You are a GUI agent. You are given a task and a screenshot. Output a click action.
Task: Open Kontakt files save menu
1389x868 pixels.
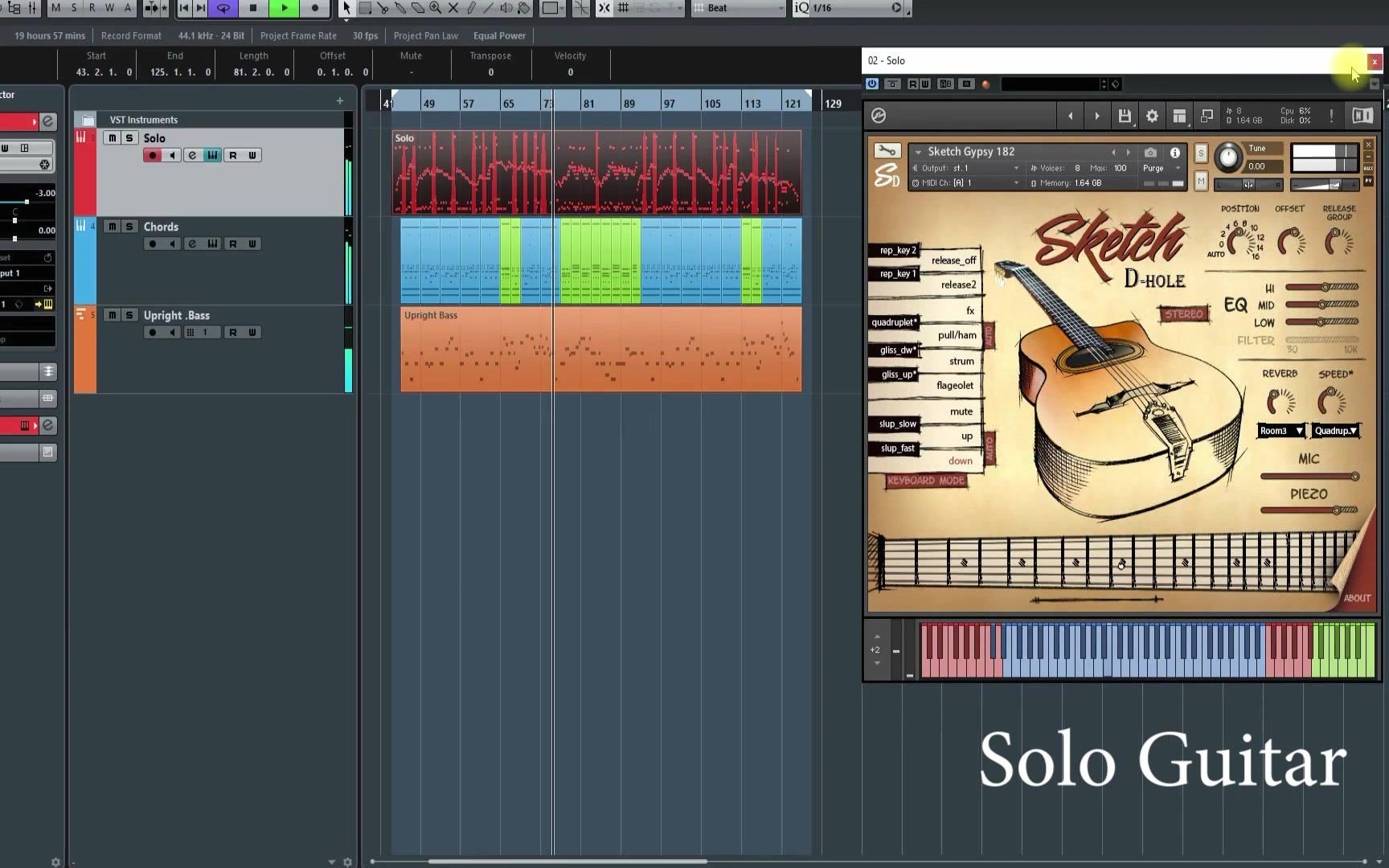point(1125,116)
